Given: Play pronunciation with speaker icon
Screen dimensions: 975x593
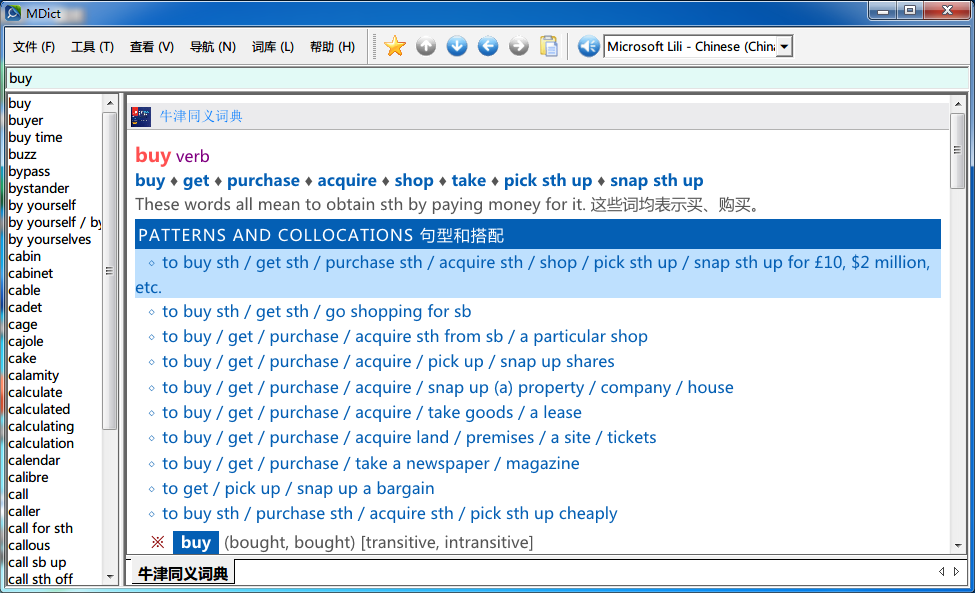Looking at the screenshot, I should 588,46.
